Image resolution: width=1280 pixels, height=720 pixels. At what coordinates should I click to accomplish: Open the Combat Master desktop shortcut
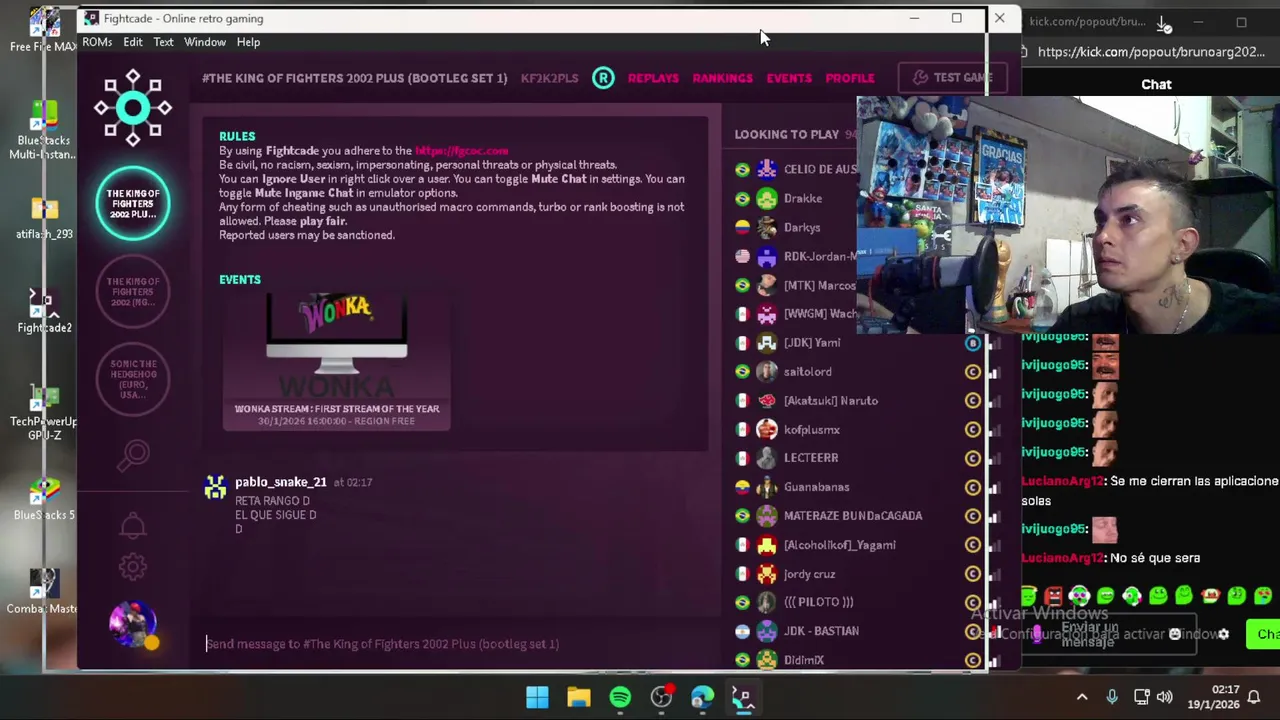pyautogui.click(x=42, y=591)
